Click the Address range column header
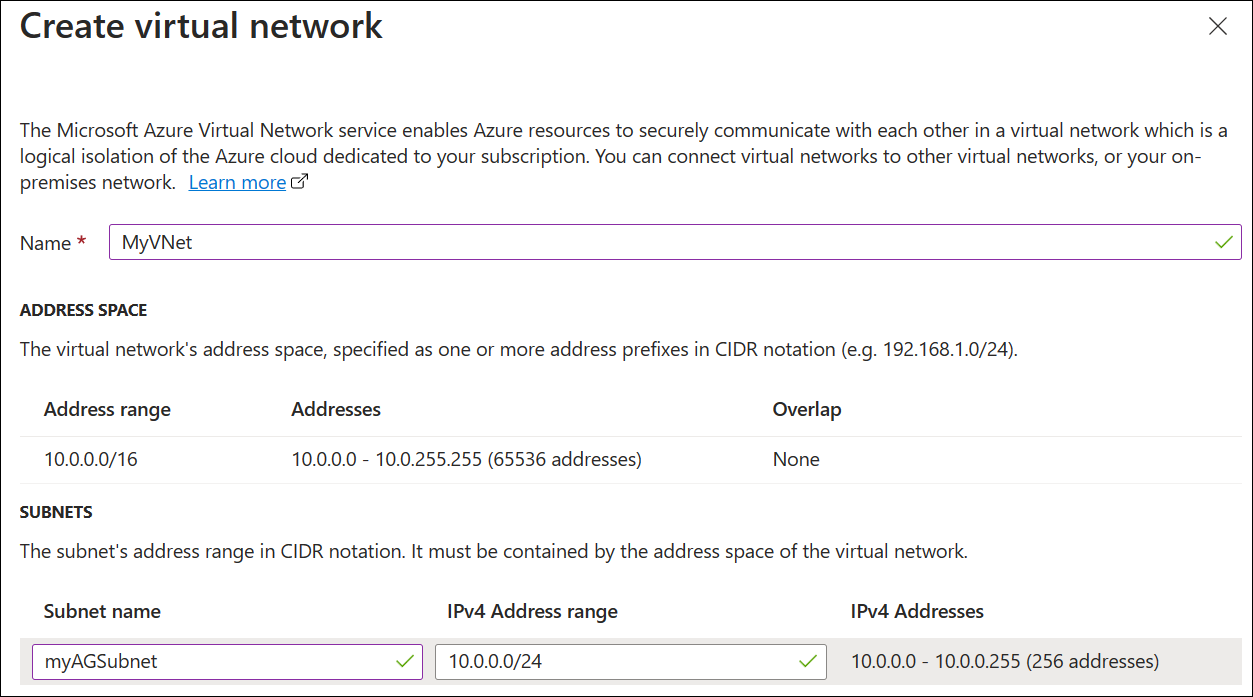 tap(107, 409)
